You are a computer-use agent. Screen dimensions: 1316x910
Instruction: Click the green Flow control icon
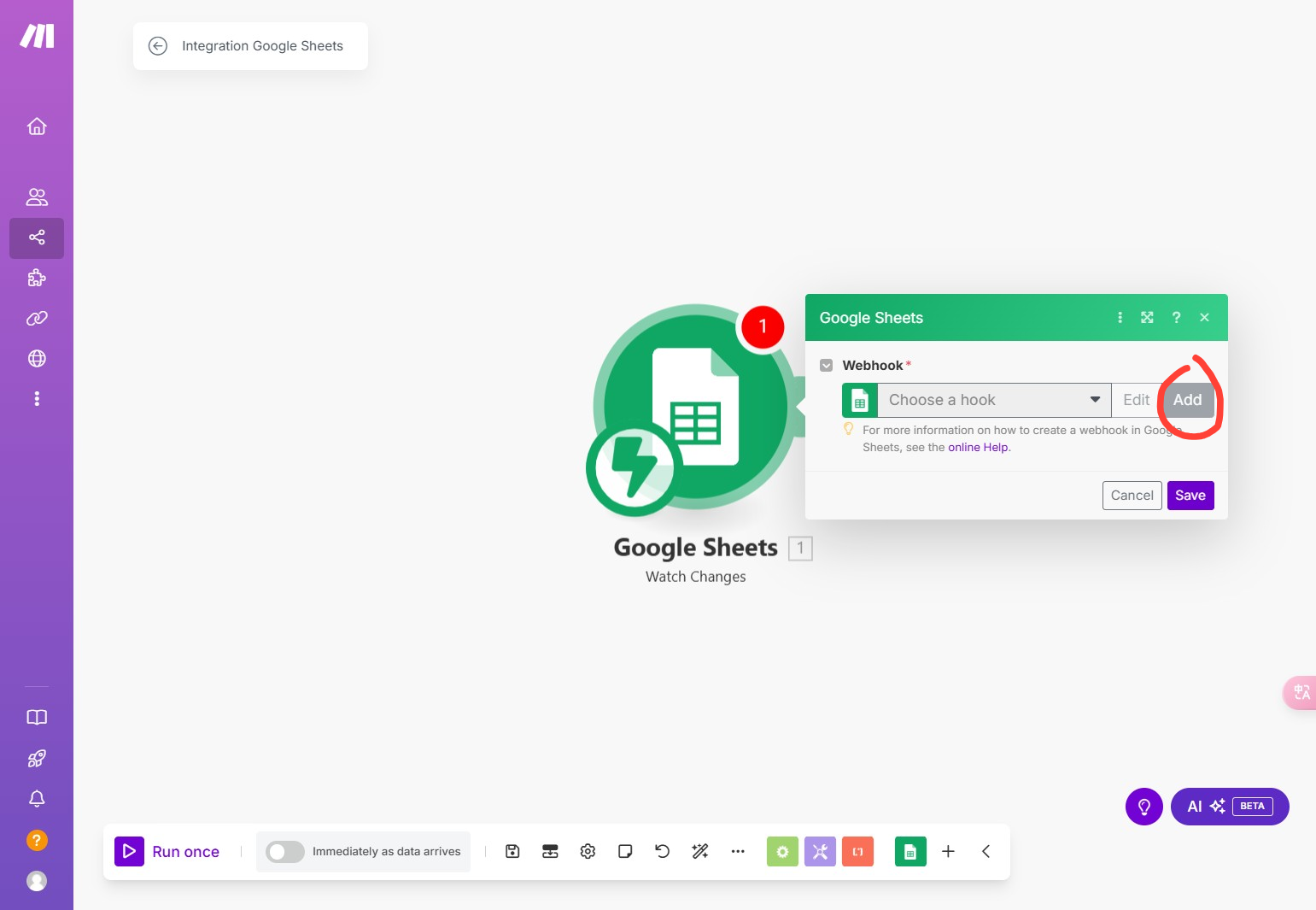tap(782, 851)
